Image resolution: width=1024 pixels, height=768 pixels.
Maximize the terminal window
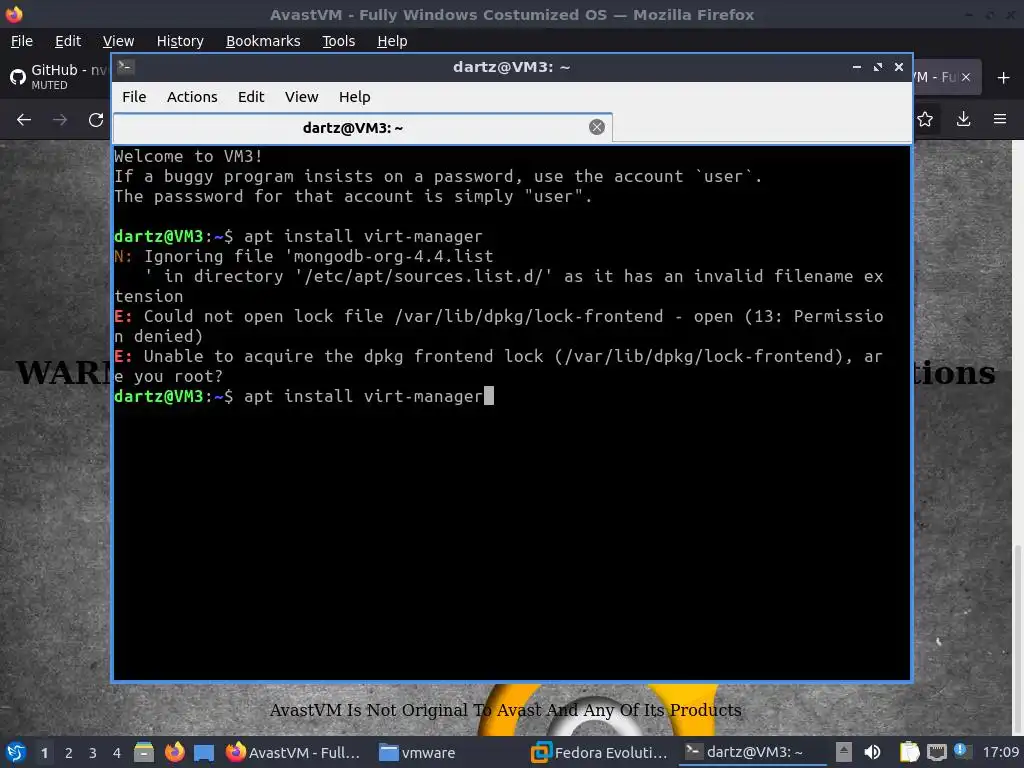click(x=878, y=67)
